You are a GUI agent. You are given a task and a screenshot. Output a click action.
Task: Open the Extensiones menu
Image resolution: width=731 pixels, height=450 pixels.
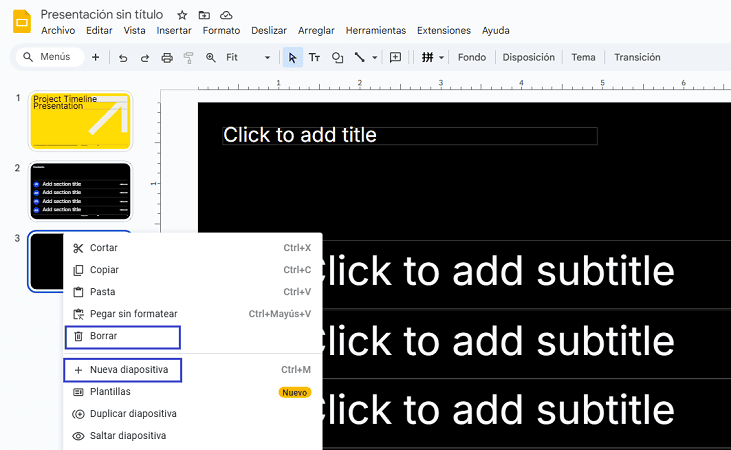[444, 31]
